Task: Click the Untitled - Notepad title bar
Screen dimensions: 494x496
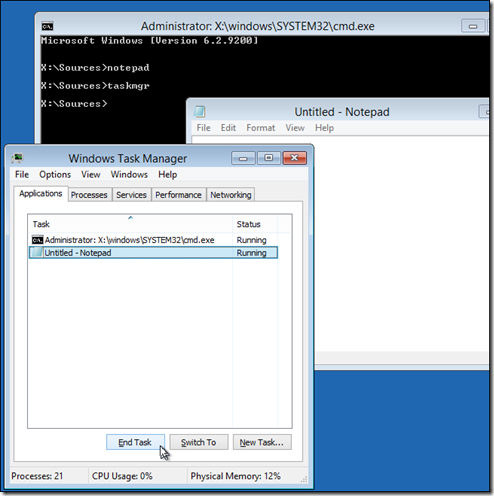Action: 342,112
